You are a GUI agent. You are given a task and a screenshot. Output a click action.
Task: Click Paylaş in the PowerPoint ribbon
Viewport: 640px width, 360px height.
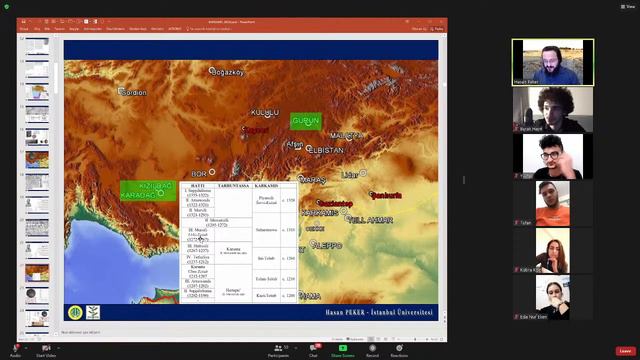point(437,29)
